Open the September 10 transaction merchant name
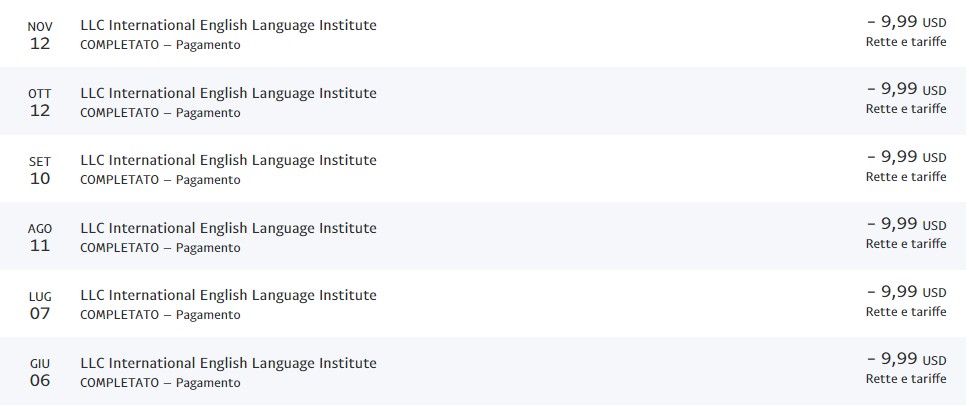This screenshot has height=406, width=969. tap(228, 160)
